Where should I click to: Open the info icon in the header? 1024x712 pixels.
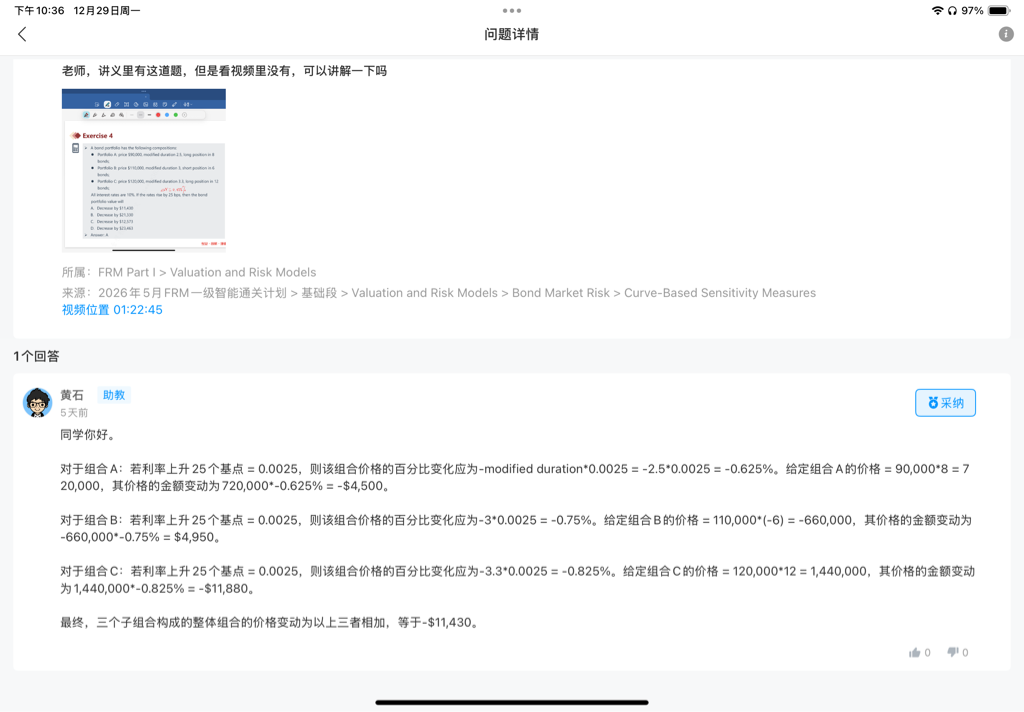coord(1006,34)
